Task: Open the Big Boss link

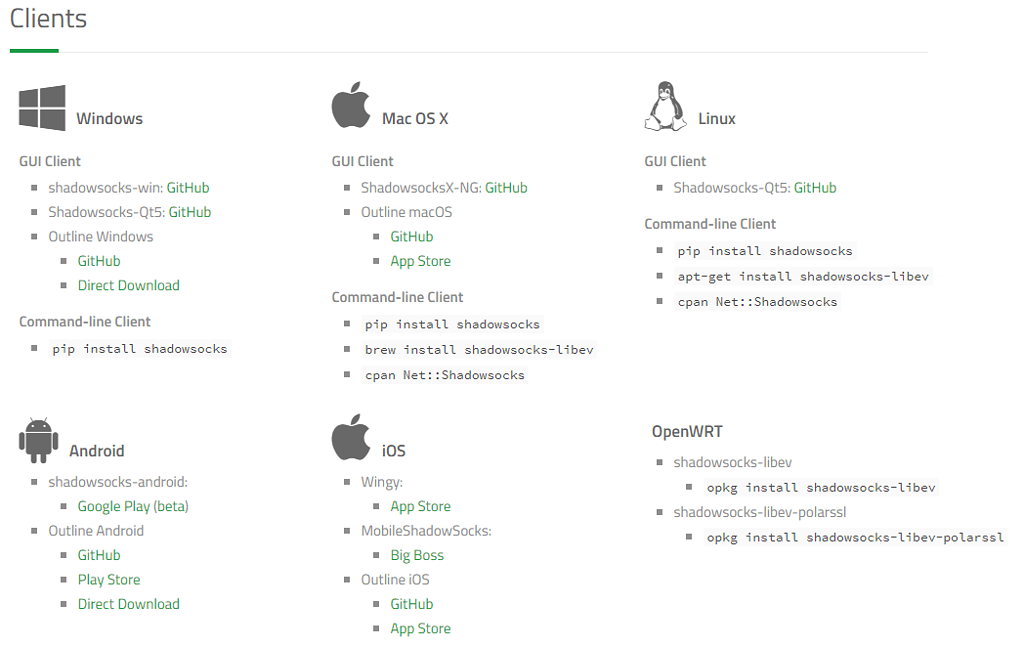Action: pyautogui.click(x=417, y=555)
